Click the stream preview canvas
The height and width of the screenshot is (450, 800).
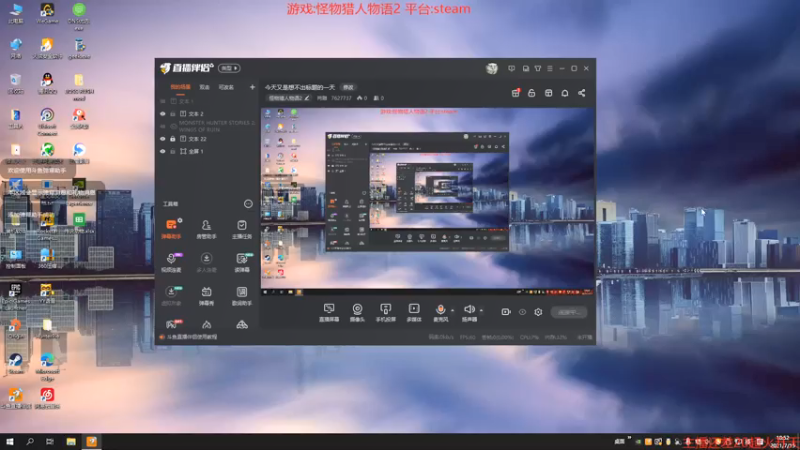point(428,202)
